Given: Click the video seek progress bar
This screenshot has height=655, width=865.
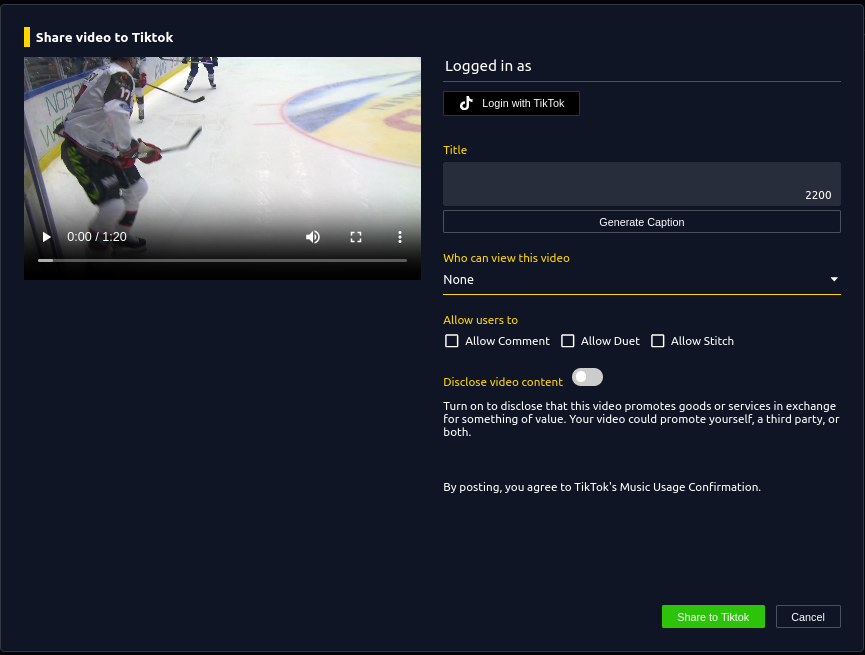Looking at the screenshot, I should click(222, 260).
